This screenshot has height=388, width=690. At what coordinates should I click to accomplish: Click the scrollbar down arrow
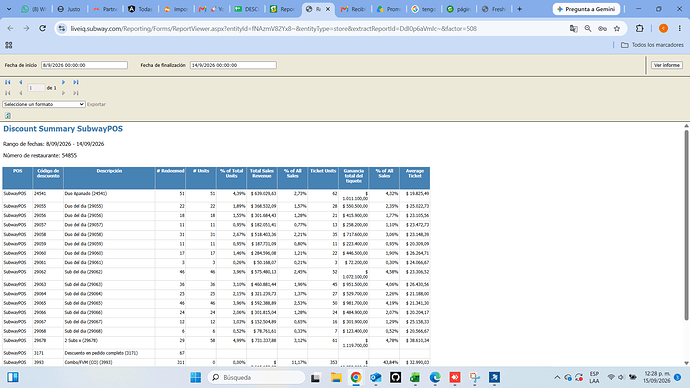point(686,363)
